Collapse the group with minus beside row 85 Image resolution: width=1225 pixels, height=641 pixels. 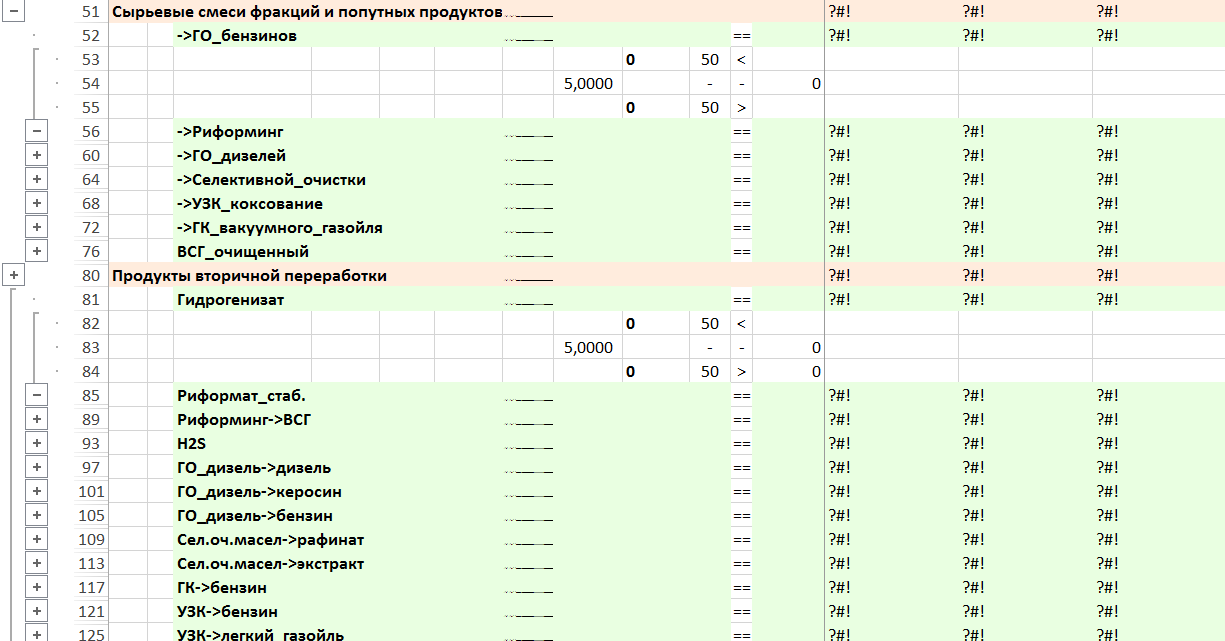point(36,395)
